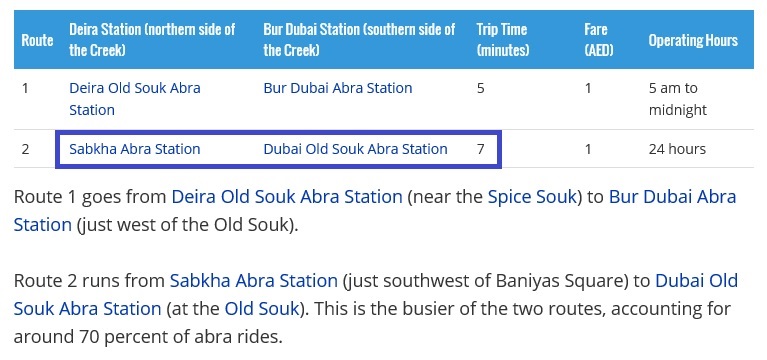Viewport: 767px width, 360px height.
Task: Open Dubai Old Souk Abra Station link in Route 2 paragraph
Action: (x=376, y=294)
